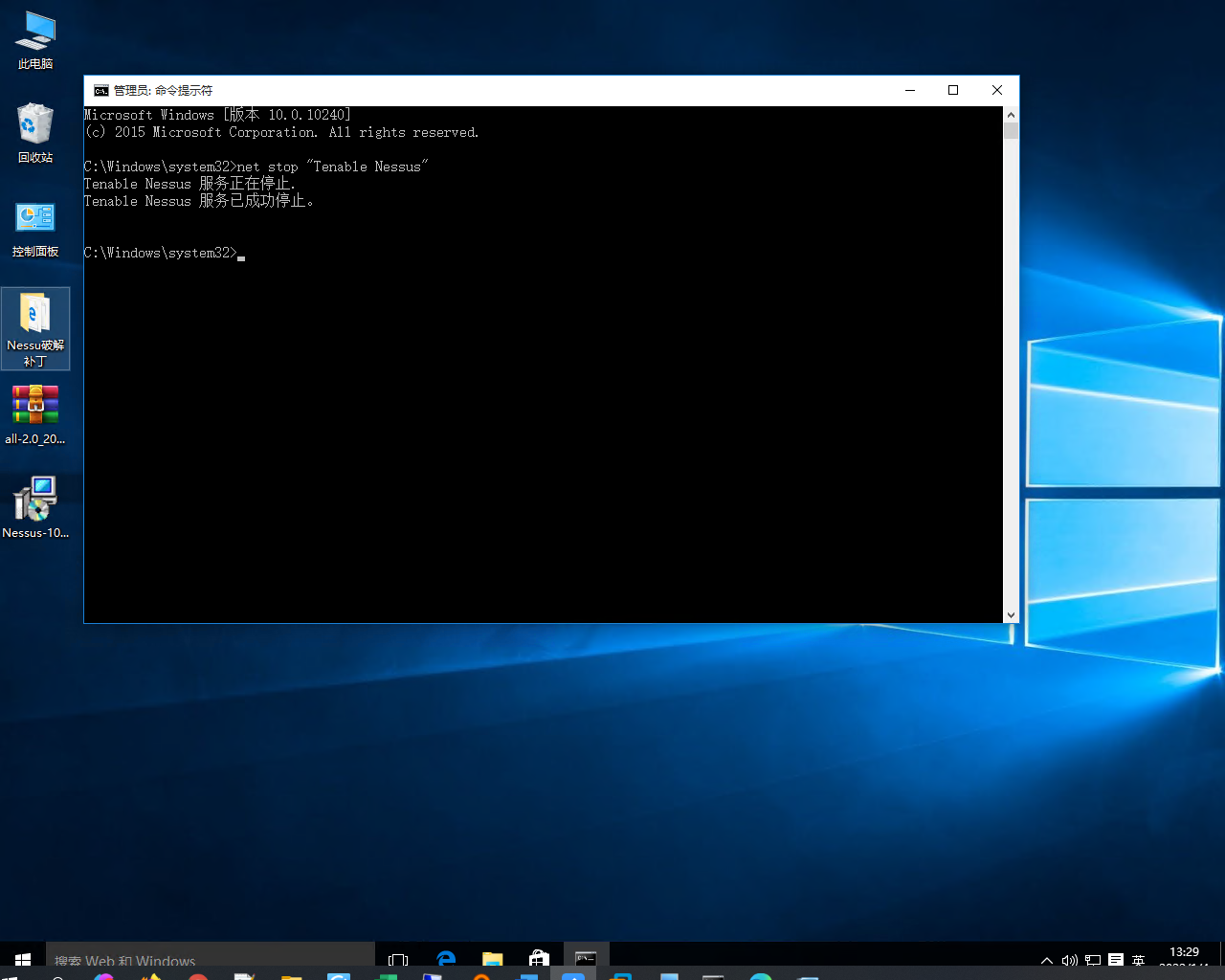
Task: Switch the 英 input language indicator
Action: pos(1139,960)
